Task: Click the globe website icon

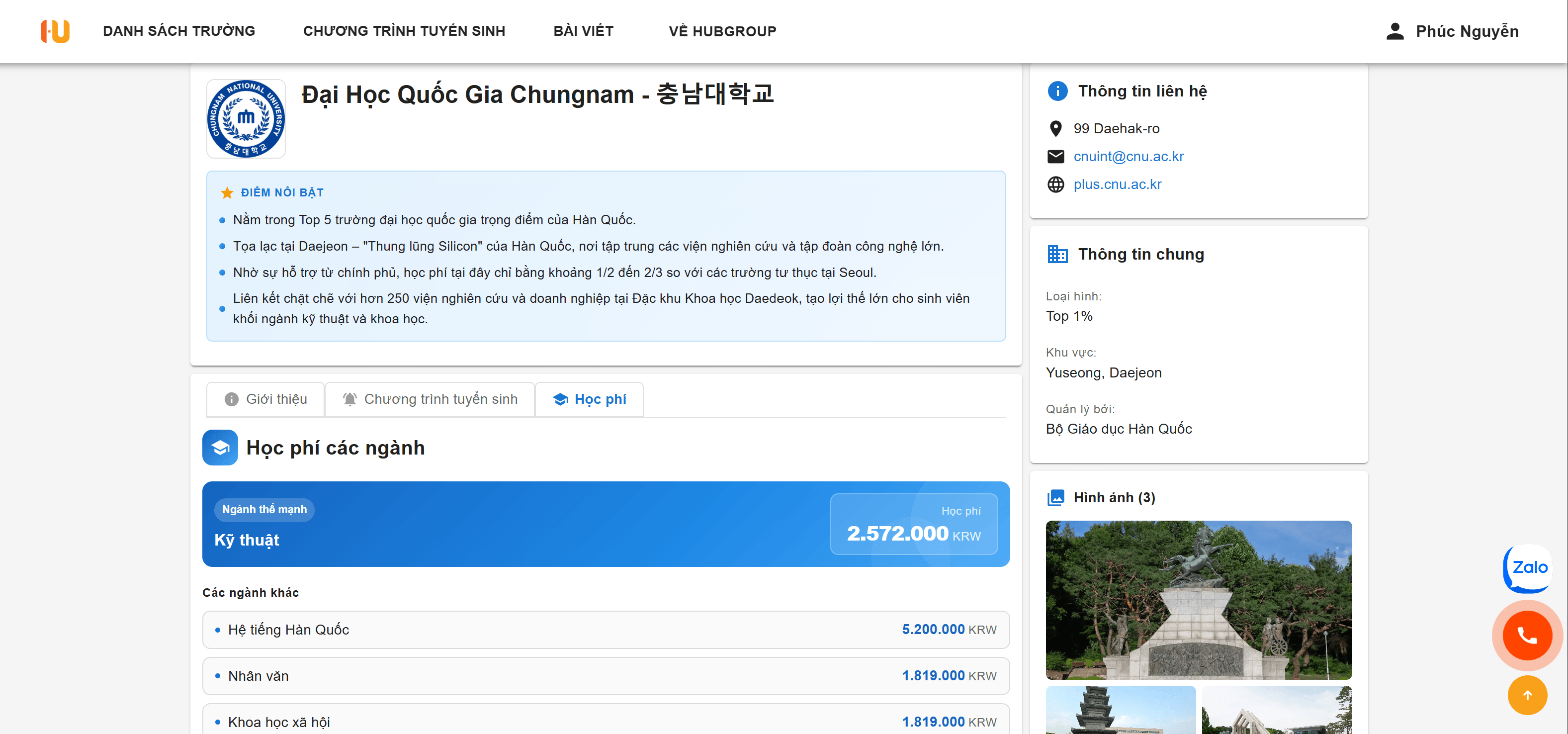Action: pos(1055,184)
